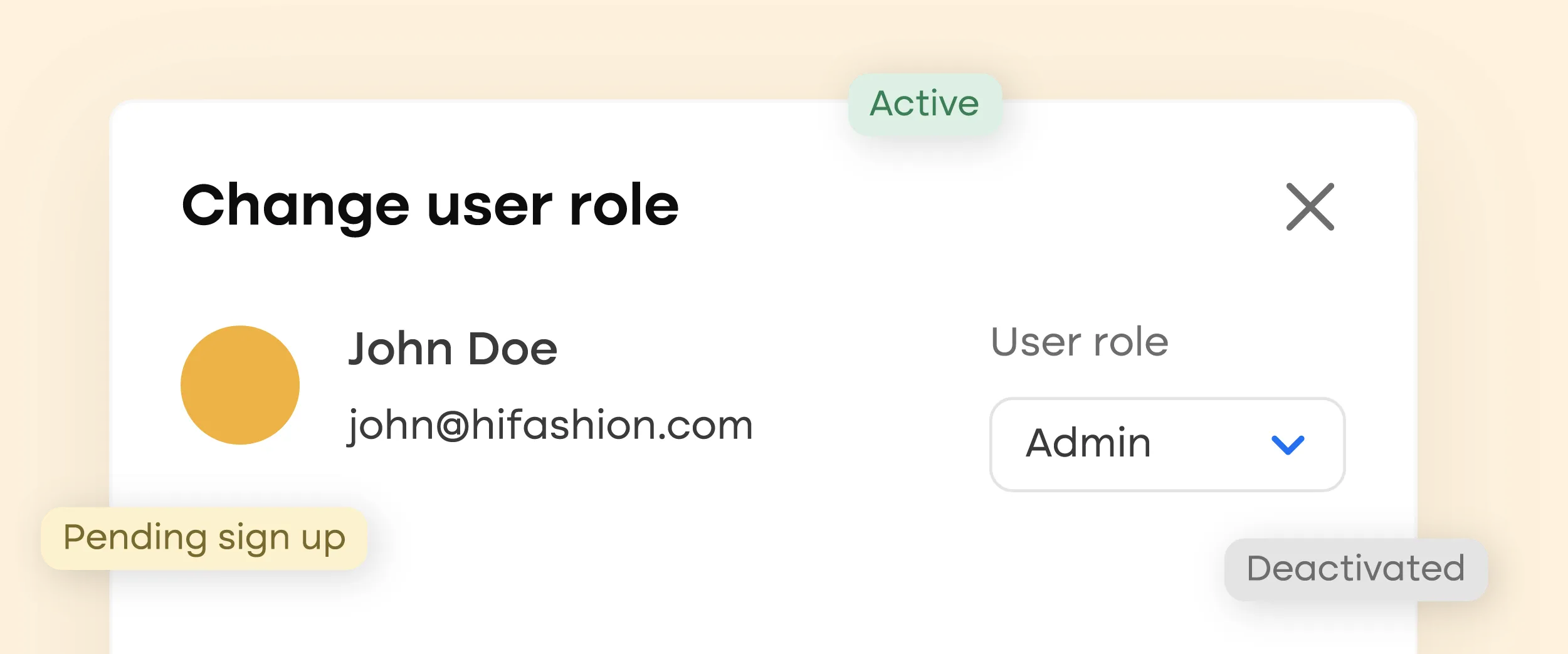
Task: Select the John Doe name text
Action: pos(453,349)
